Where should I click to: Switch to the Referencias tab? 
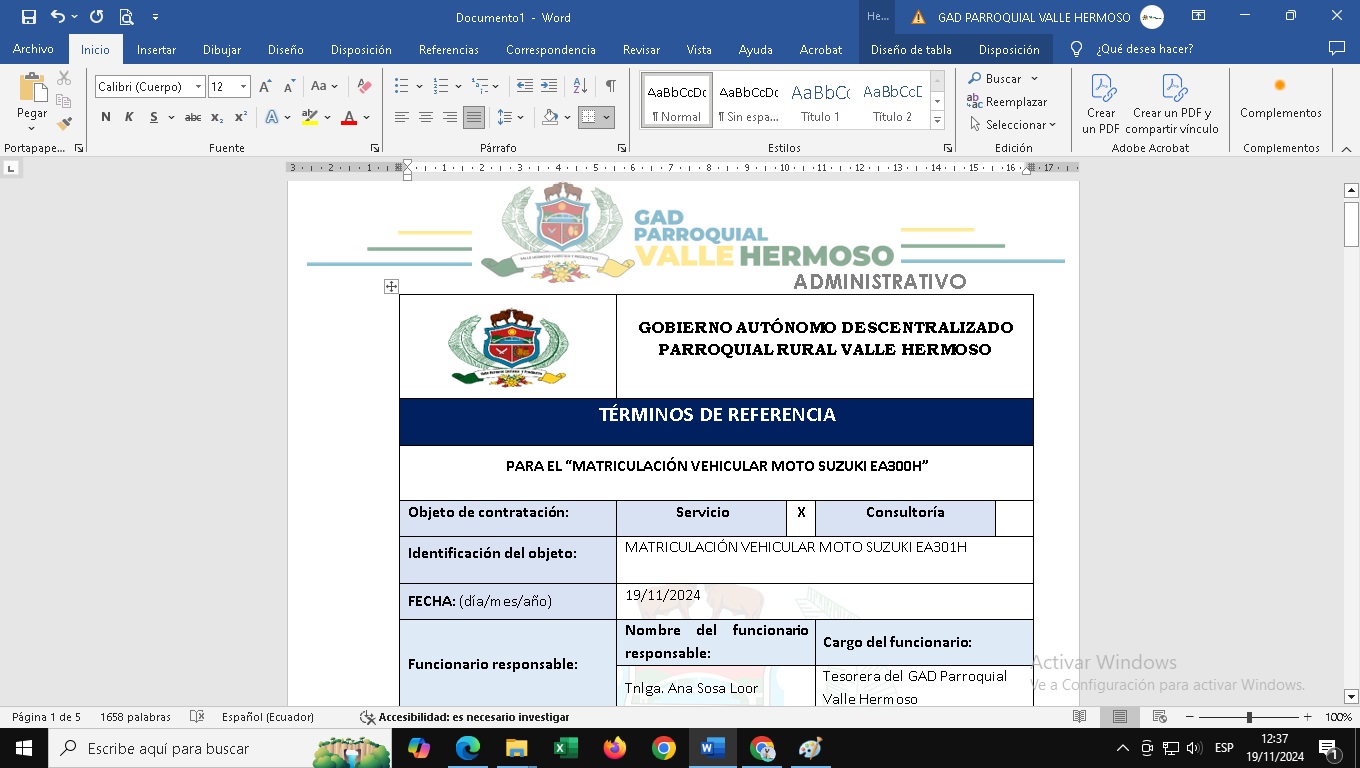pyautogui.click(x=448, y=49)
